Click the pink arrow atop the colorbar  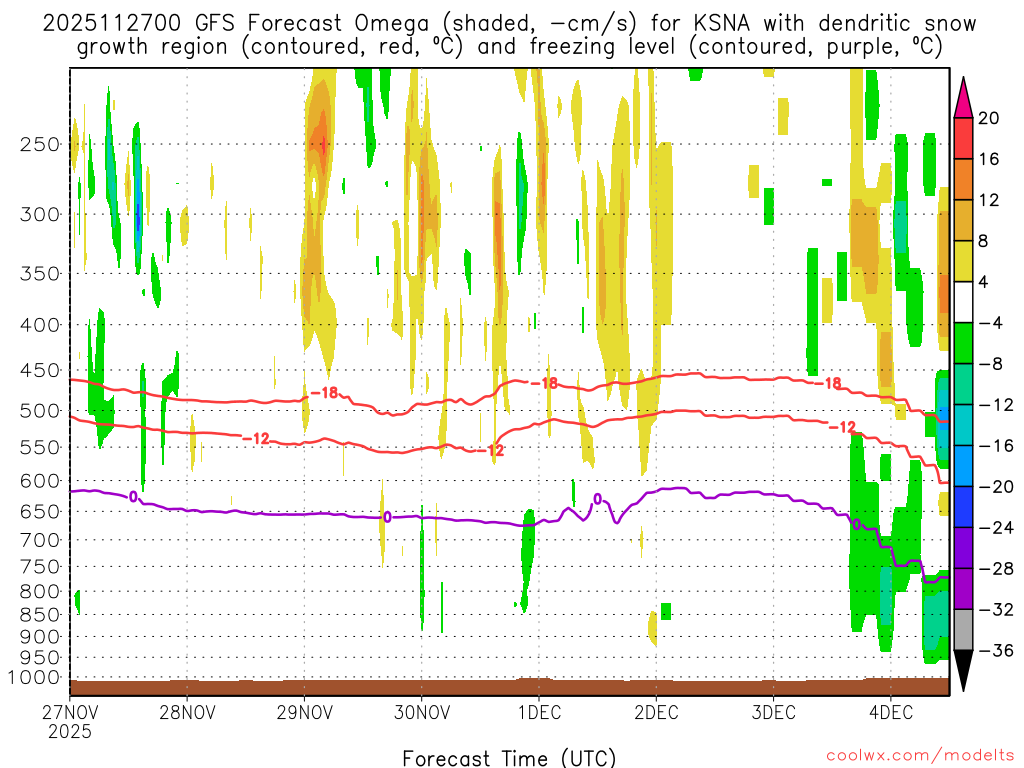[x=963, y=98]
